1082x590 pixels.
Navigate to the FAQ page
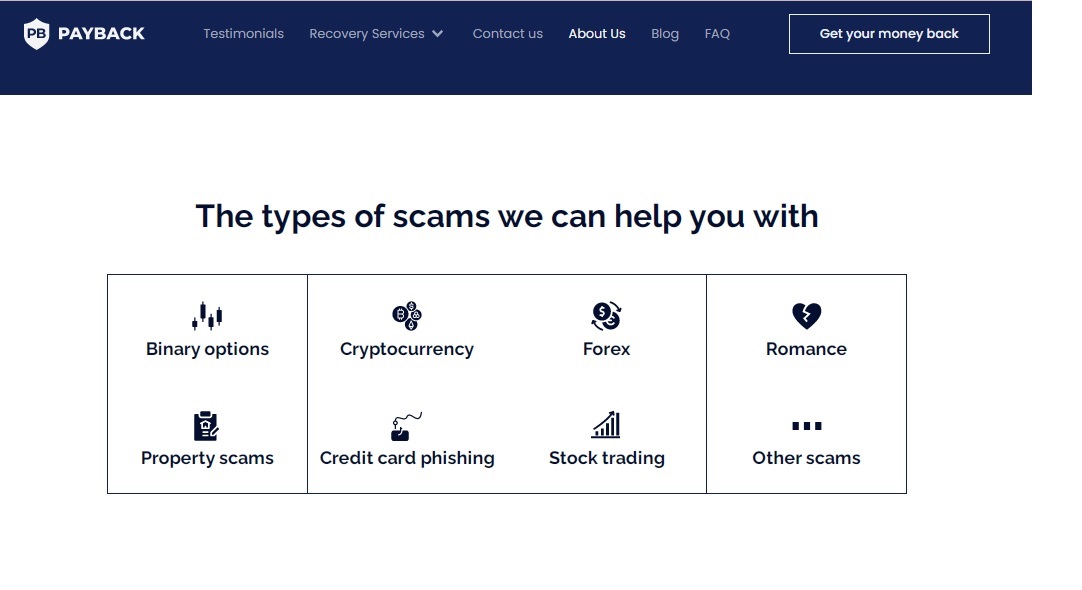click(x=717, y=34)
